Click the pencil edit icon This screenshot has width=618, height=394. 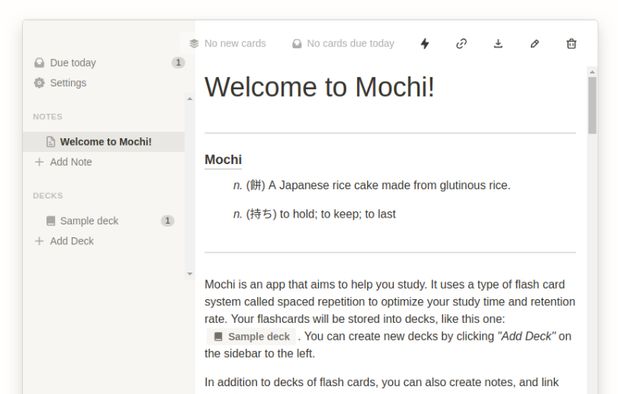coord(534,43)
